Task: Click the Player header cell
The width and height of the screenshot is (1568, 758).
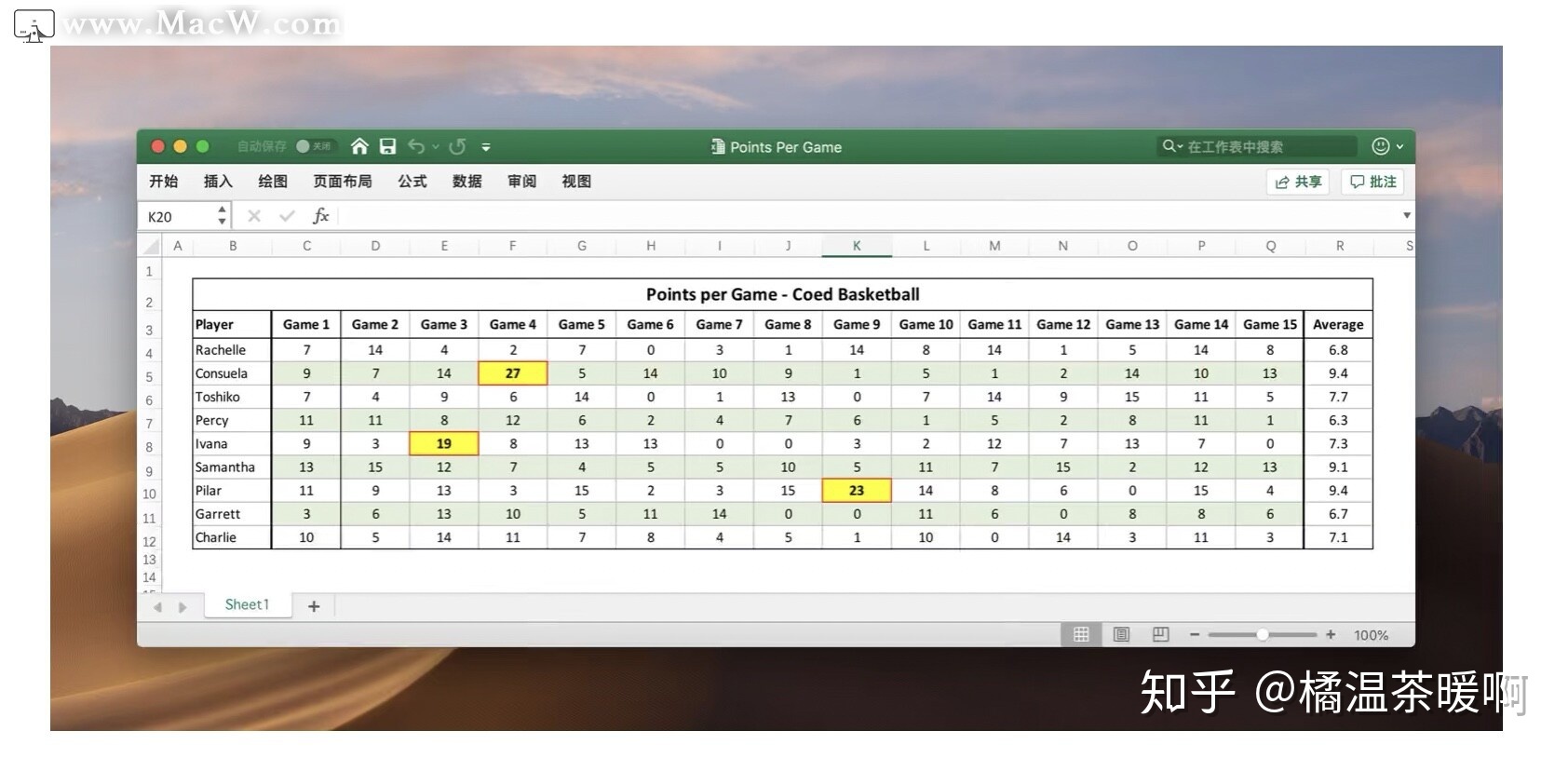Action: pyautogui.click(x=232, y=324)
